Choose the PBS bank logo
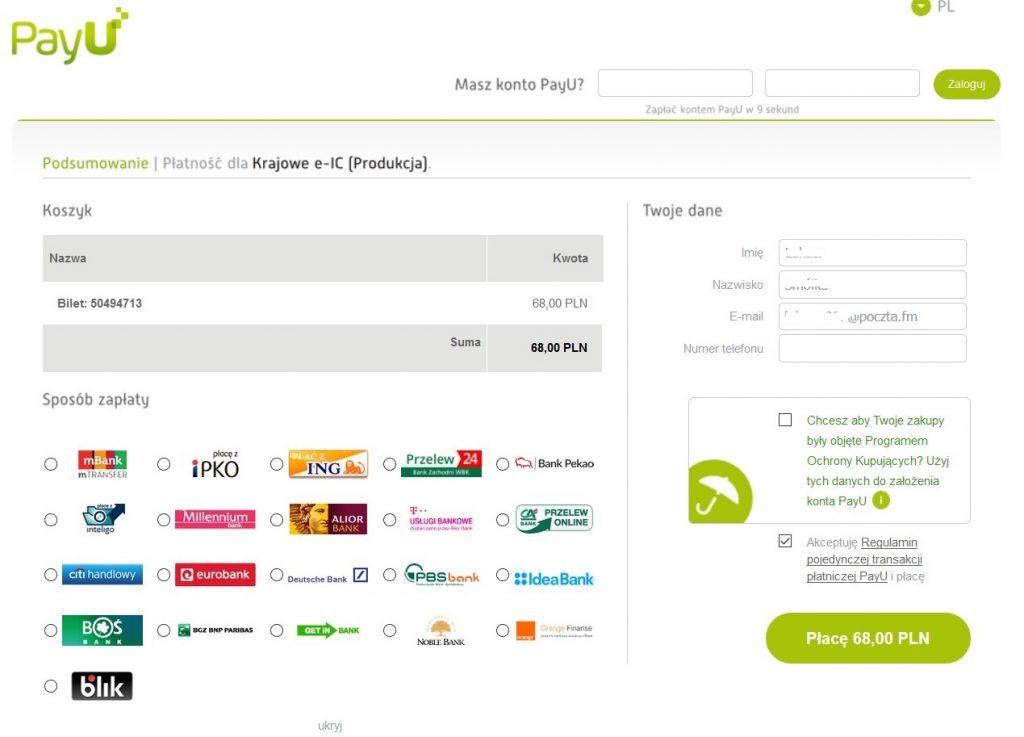Screen dimensions: 1024x737 click(441, 574)
